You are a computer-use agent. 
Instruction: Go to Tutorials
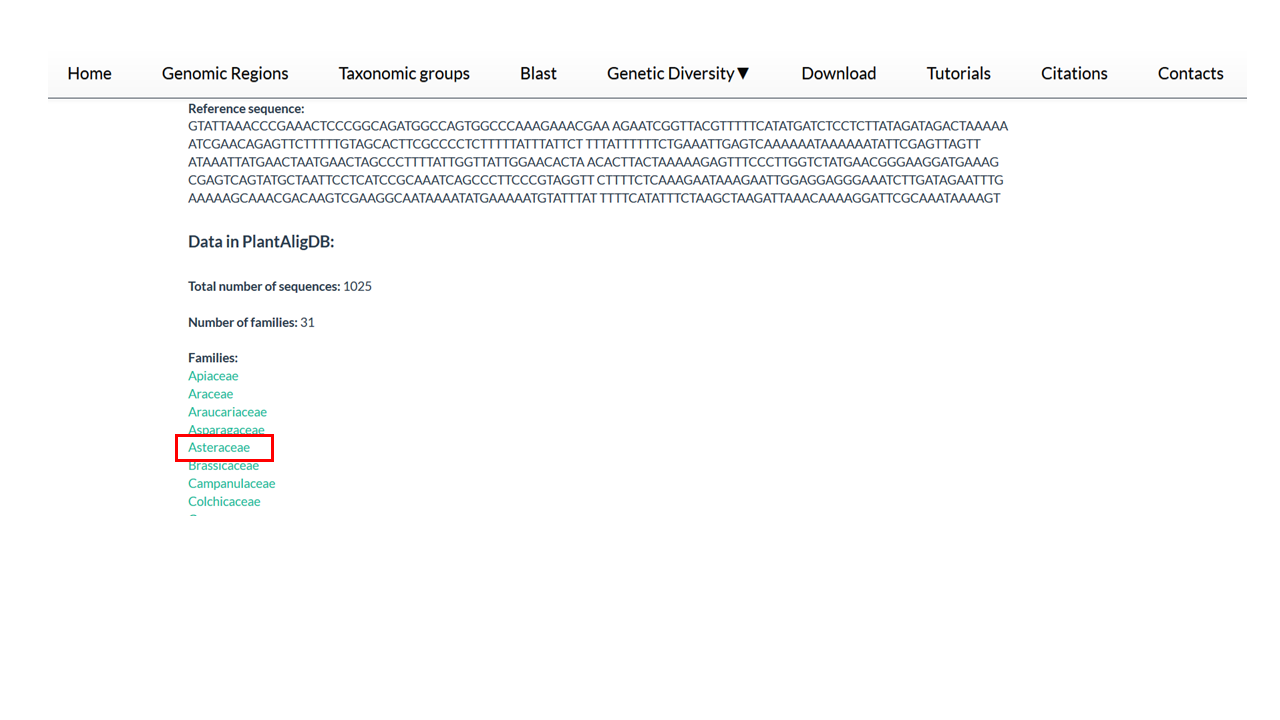[x=959, y=73]
